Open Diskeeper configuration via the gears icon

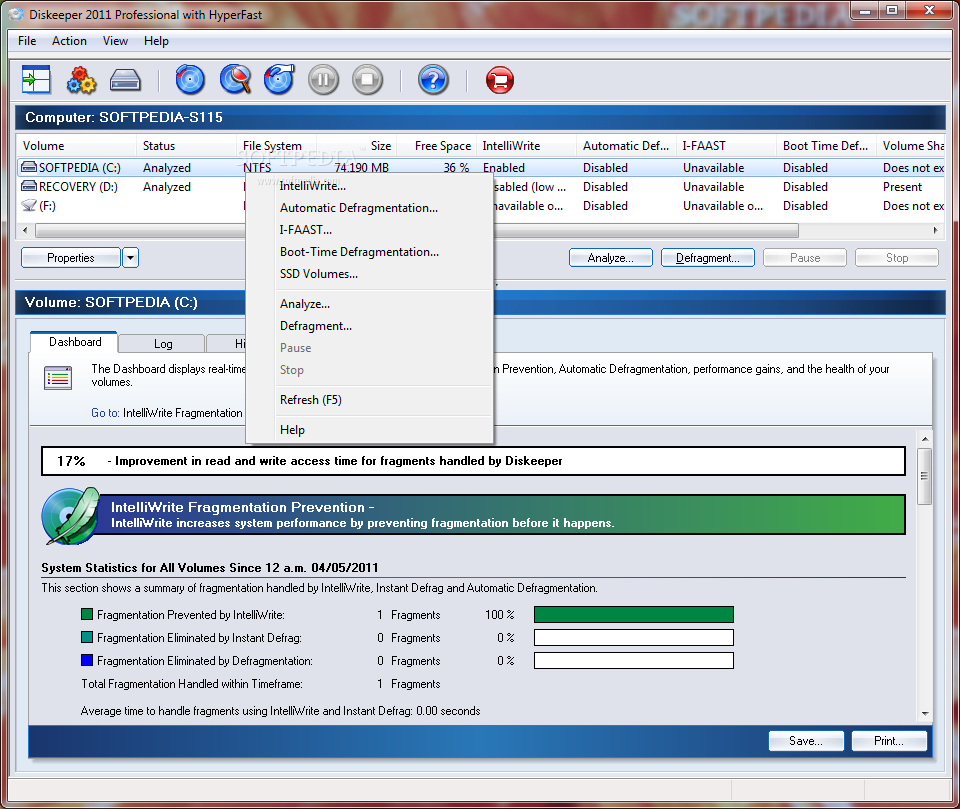81,80
